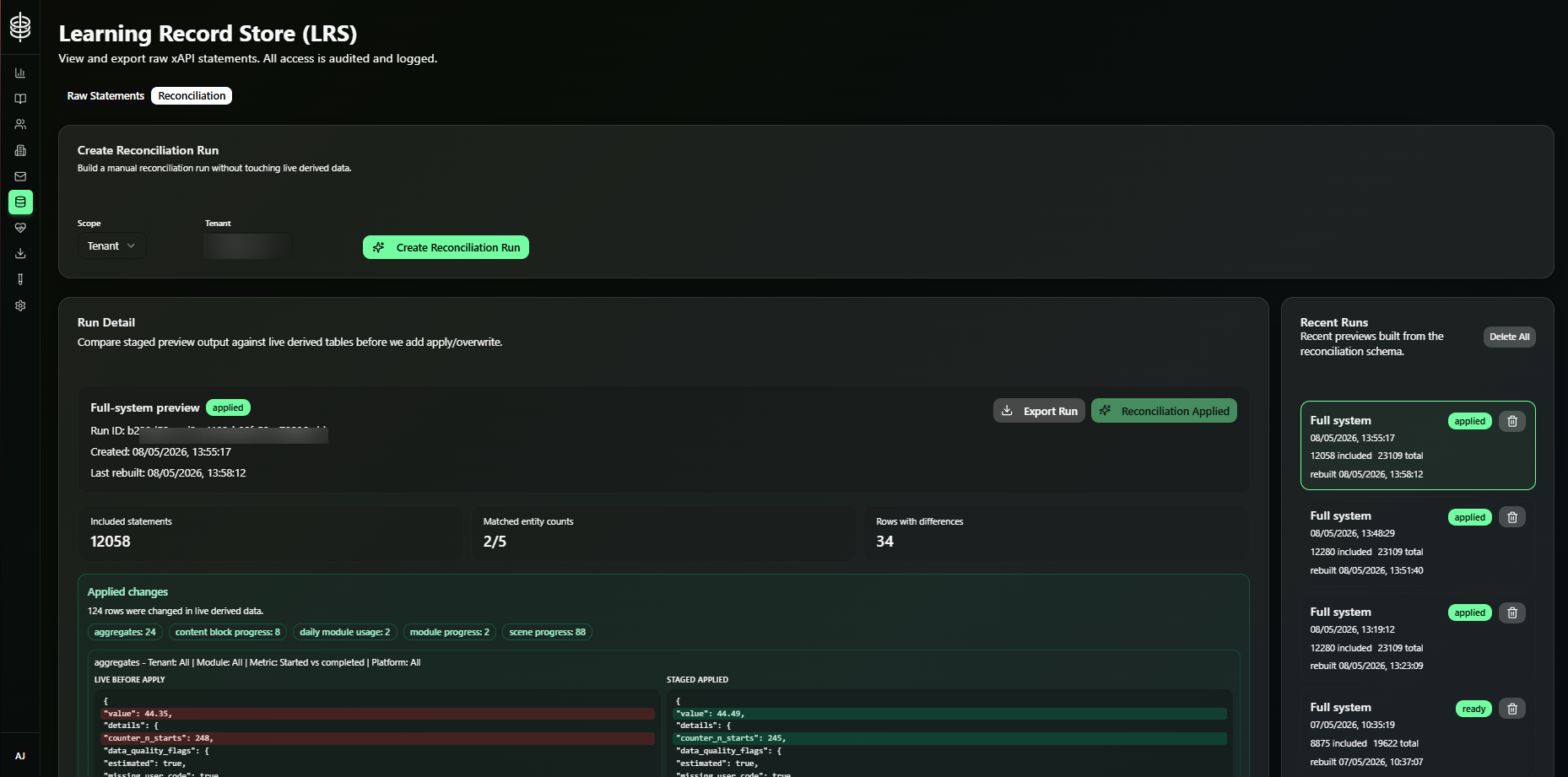Select the 'content block progress: 8' chip
The image size is (1568, 777).
228,632
